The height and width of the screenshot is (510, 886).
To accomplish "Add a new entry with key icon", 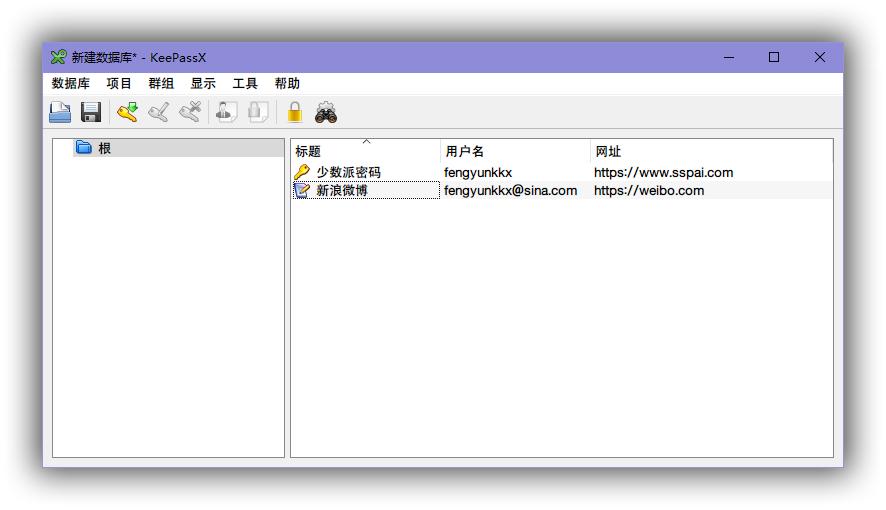I will click(128, 112).
